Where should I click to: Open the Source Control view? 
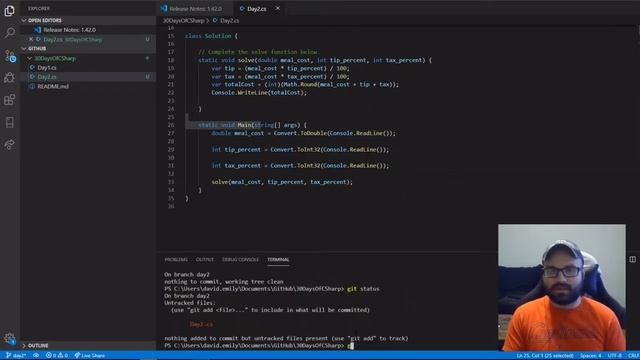point(10,56)
